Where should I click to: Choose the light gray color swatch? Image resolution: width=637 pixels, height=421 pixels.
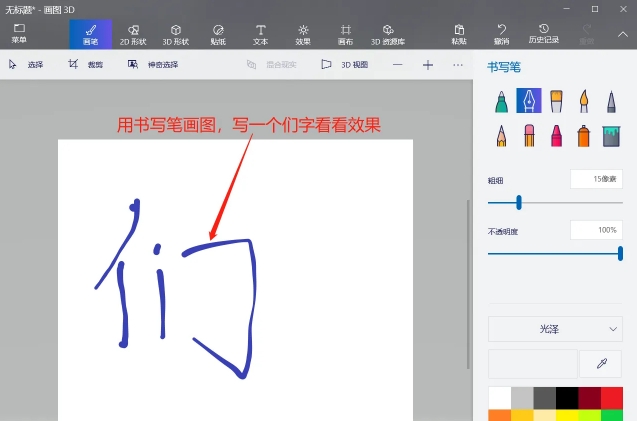[x=522, y=398]
